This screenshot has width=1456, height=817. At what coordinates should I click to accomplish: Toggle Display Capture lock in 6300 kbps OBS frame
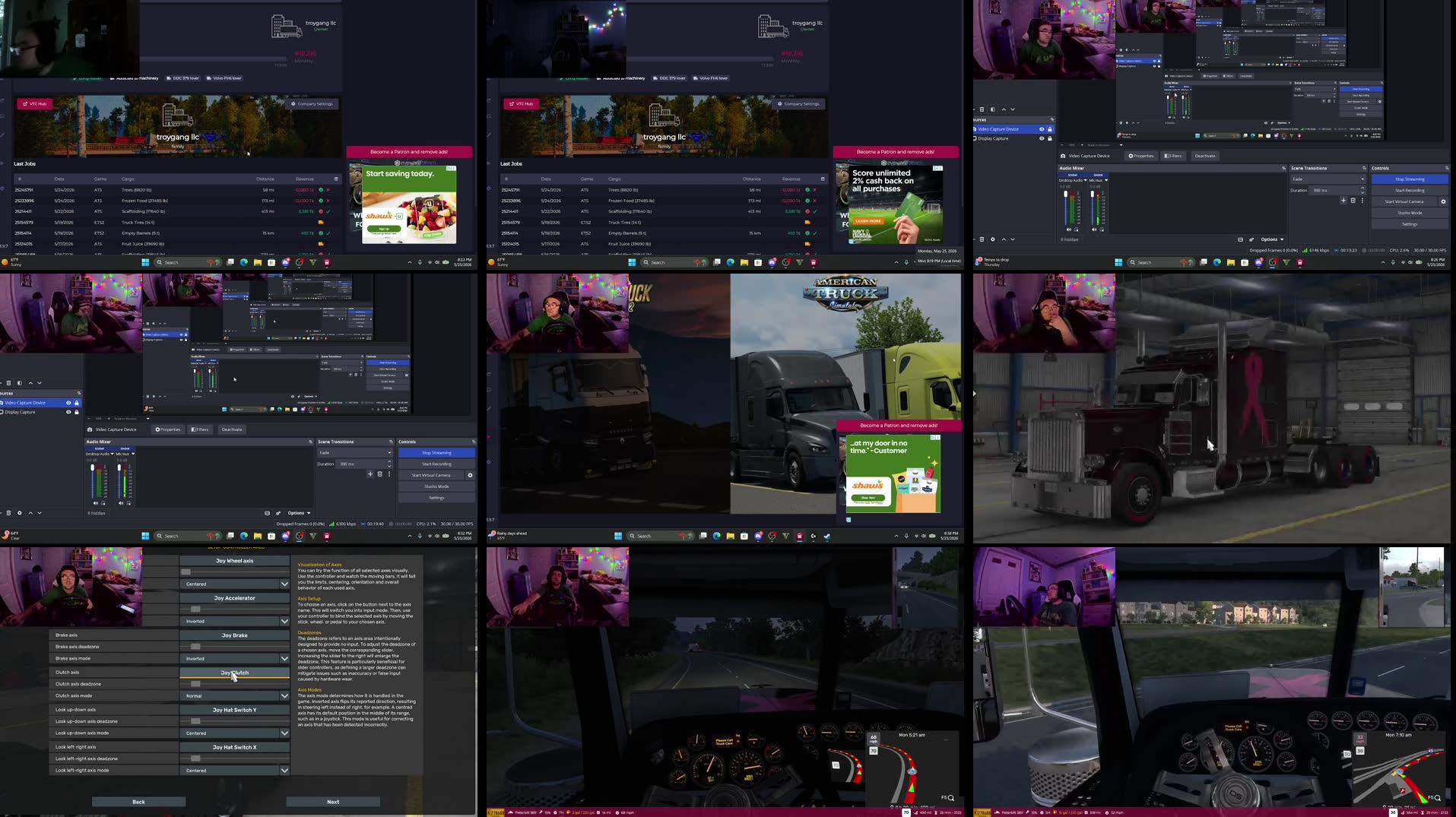pyautogui.click(x=77, y=412)
